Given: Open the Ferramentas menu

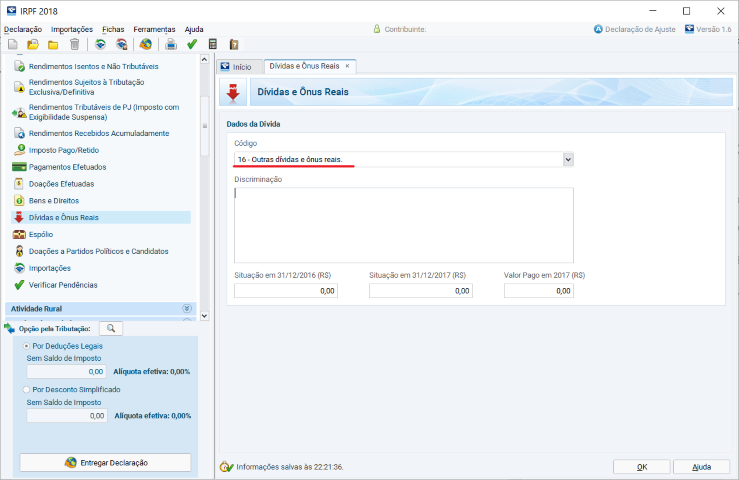Looking at the screenshot, I should (155, 30).
